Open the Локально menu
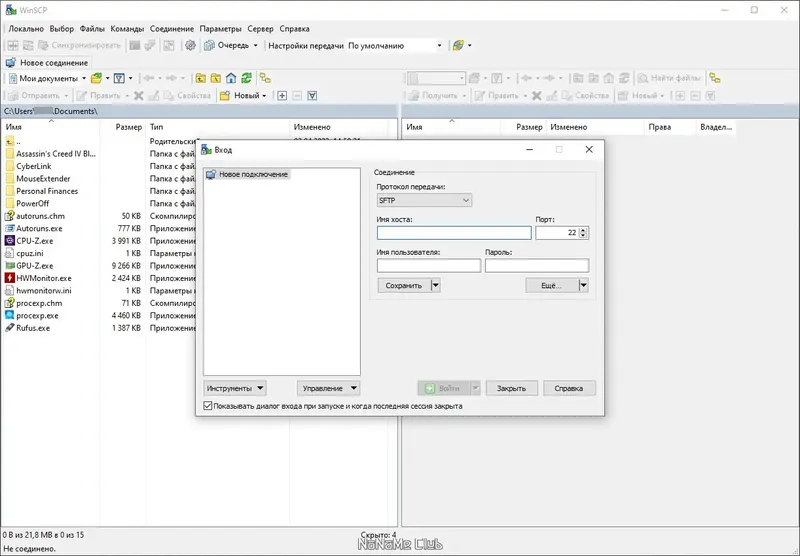 point(26,29)
